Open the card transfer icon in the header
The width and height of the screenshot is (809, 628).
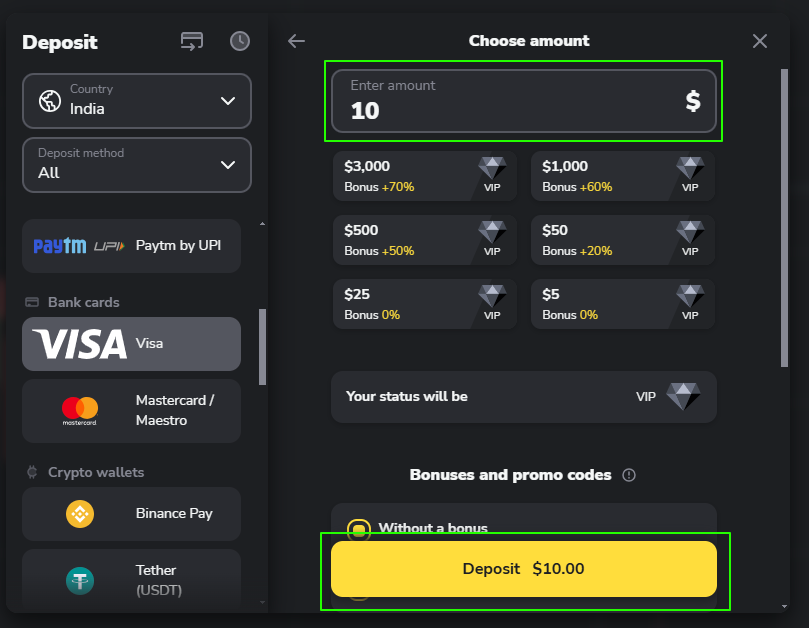point(191,41)
